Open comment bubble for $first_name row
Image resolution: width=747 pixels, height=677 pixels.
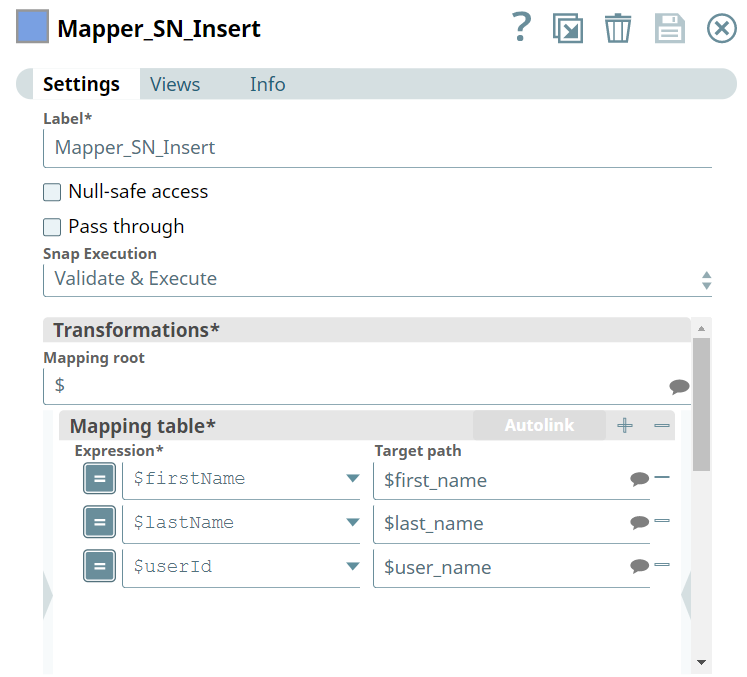(639, 479)
